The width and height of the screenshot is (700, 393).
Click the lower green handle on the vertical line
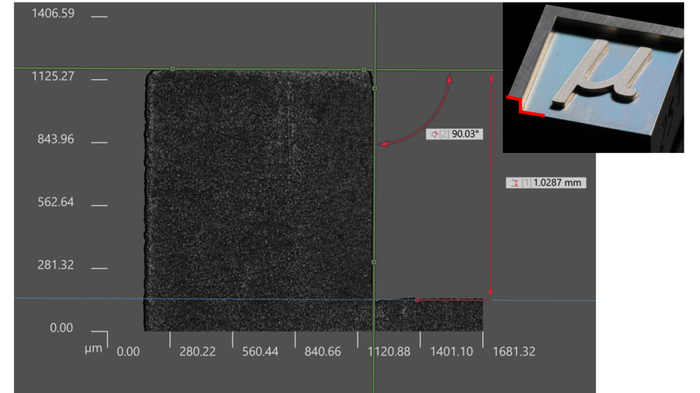[x=374, y=262]
